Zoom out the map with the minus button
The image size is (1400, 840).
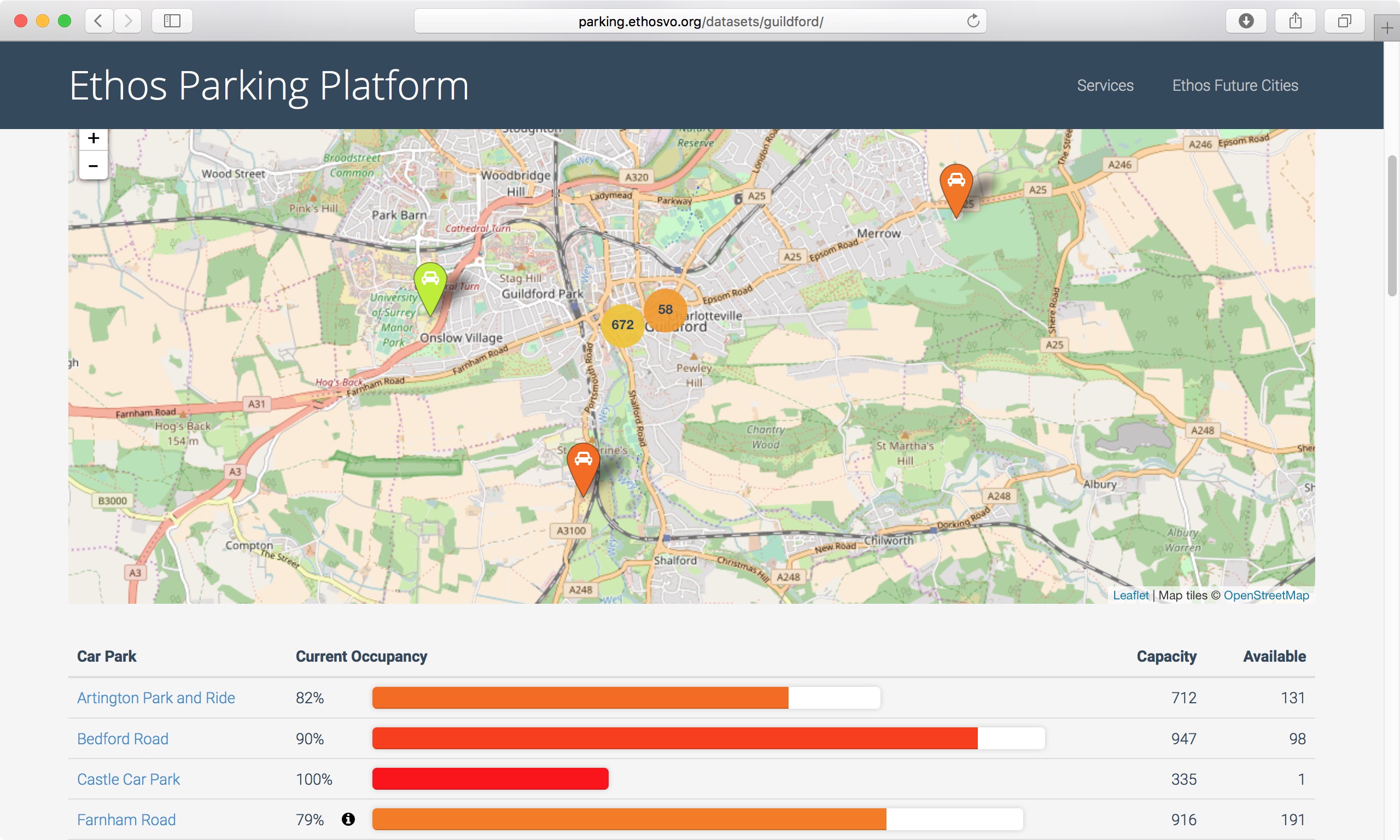pyautogui.click(x=94, y=166)
